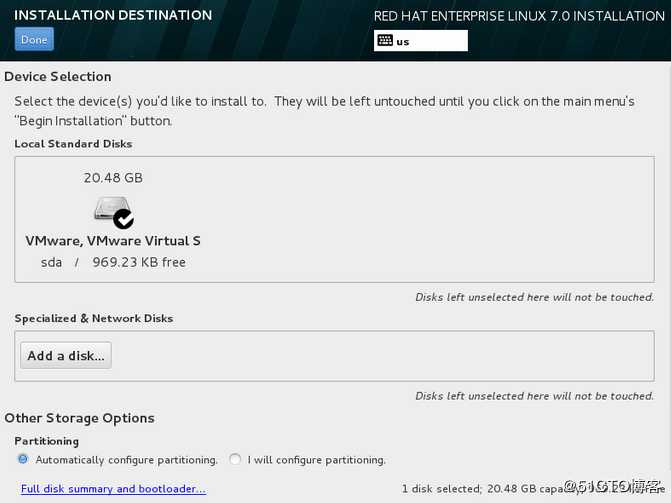Click the 'Device Selection' heading
Screen dimensions: 671x503
(x=58, y=77)
